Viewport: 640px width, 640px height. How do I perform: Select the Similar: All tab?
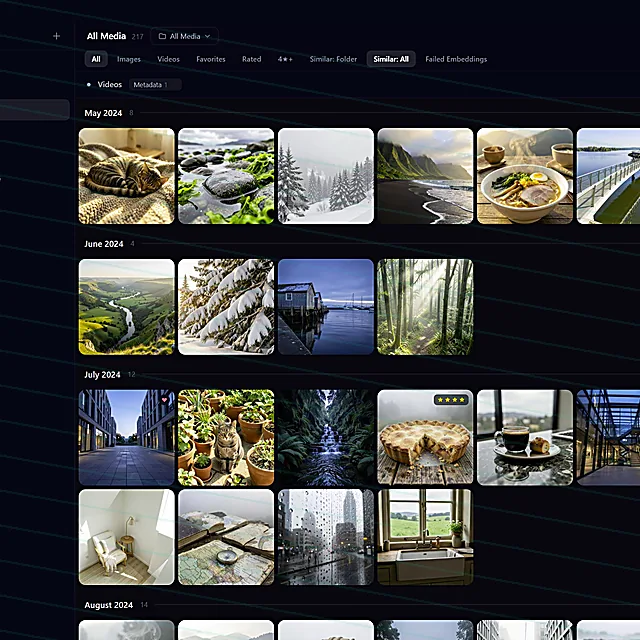click(391, 59)
